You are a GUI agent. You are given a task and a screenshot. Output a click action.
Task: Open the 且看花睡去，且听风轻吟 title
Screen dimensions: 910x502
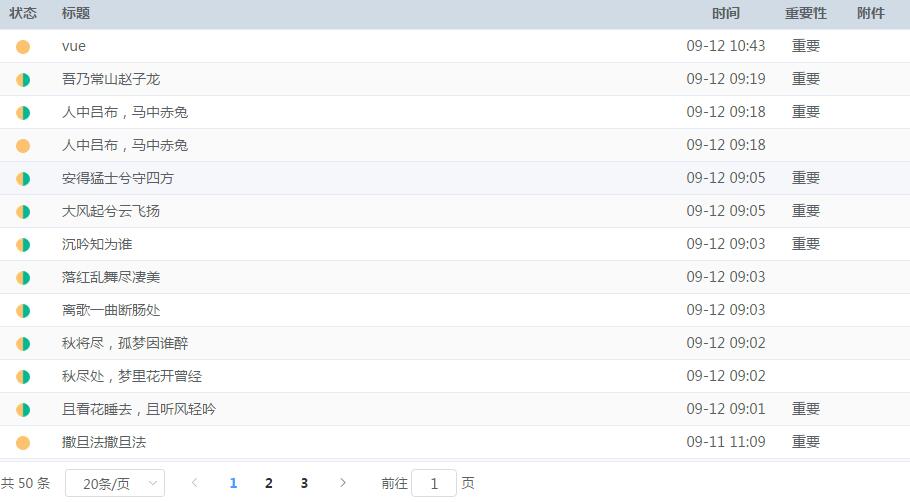139,410
